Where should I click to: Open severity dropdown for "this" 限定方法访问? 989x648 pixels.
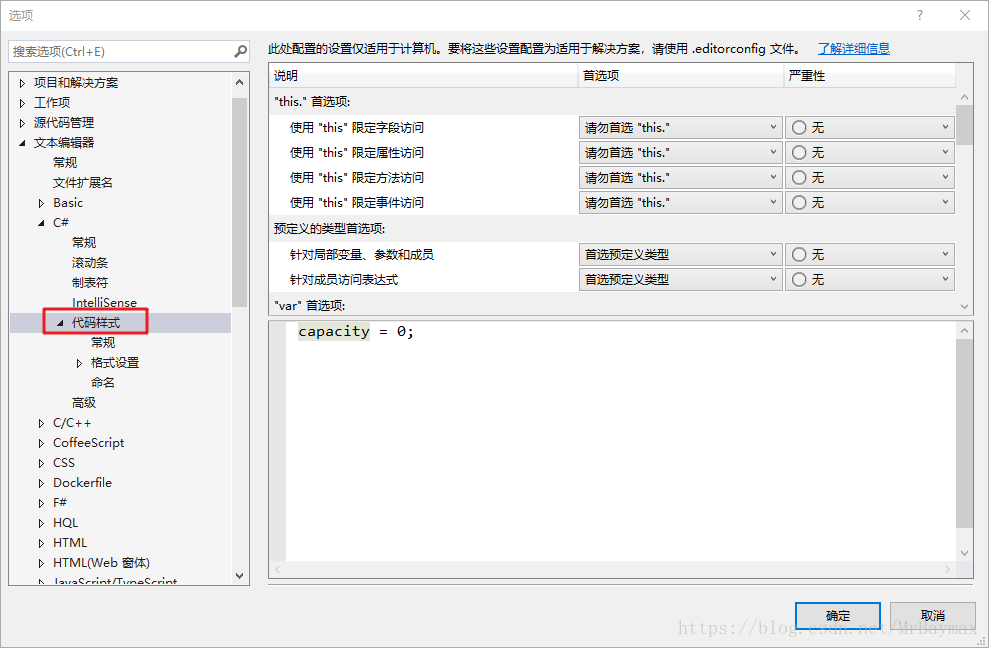[x=870, y=178]
